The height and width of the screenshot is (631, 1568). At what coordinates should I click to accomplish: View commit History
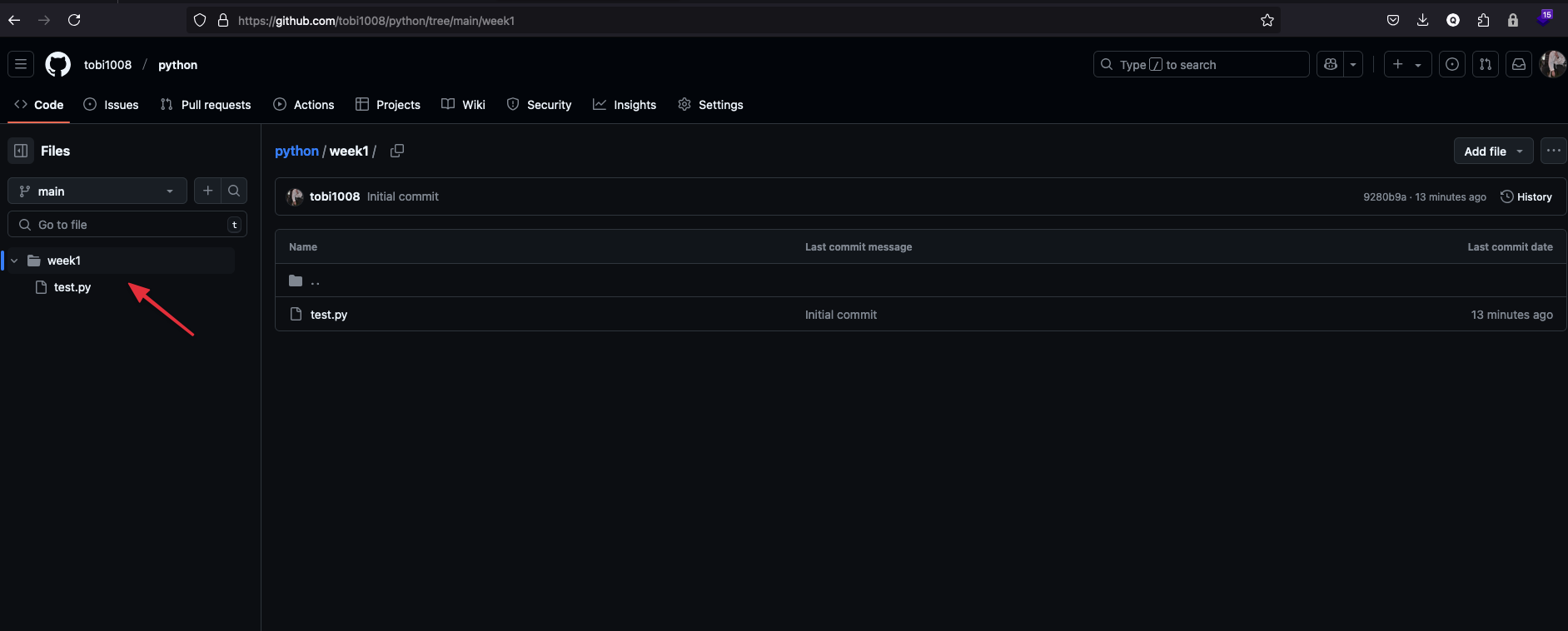point(1526,196)
